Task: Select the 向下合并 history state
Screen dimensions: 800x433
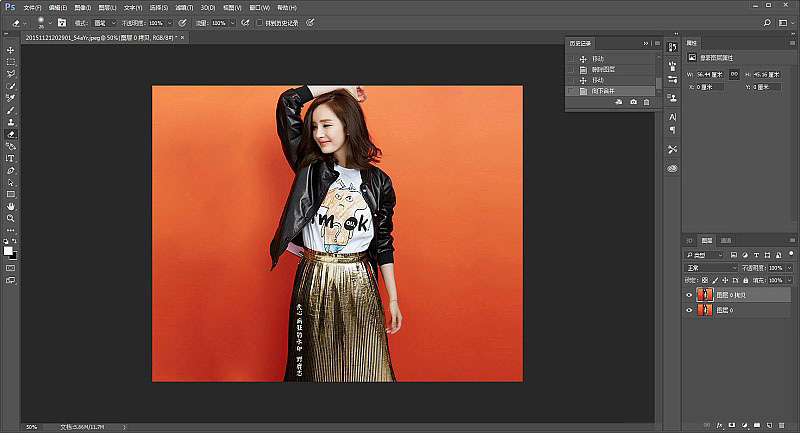Action: (605, 91)
